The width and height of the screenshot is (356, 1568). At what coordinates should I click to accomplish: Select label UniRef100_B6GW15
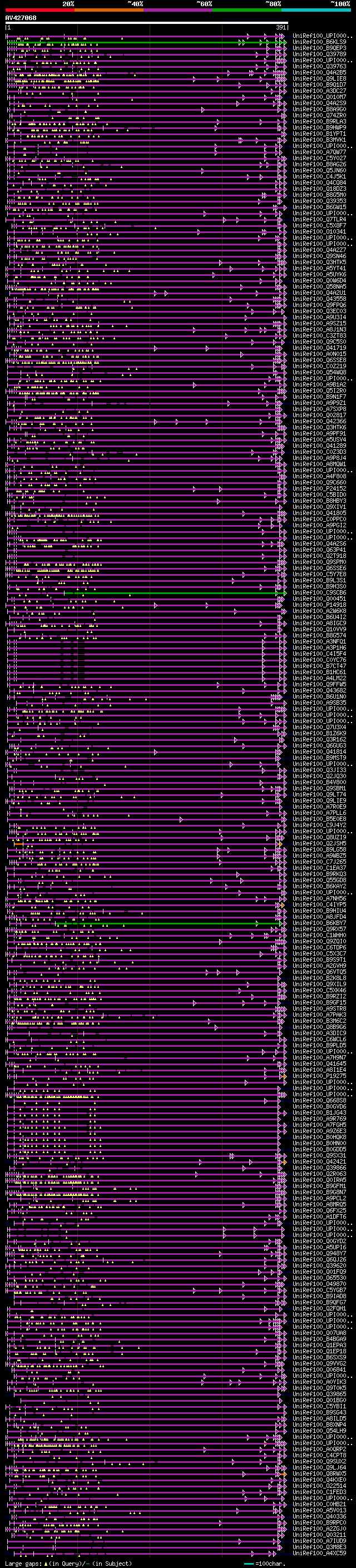[x=319, y=207]
